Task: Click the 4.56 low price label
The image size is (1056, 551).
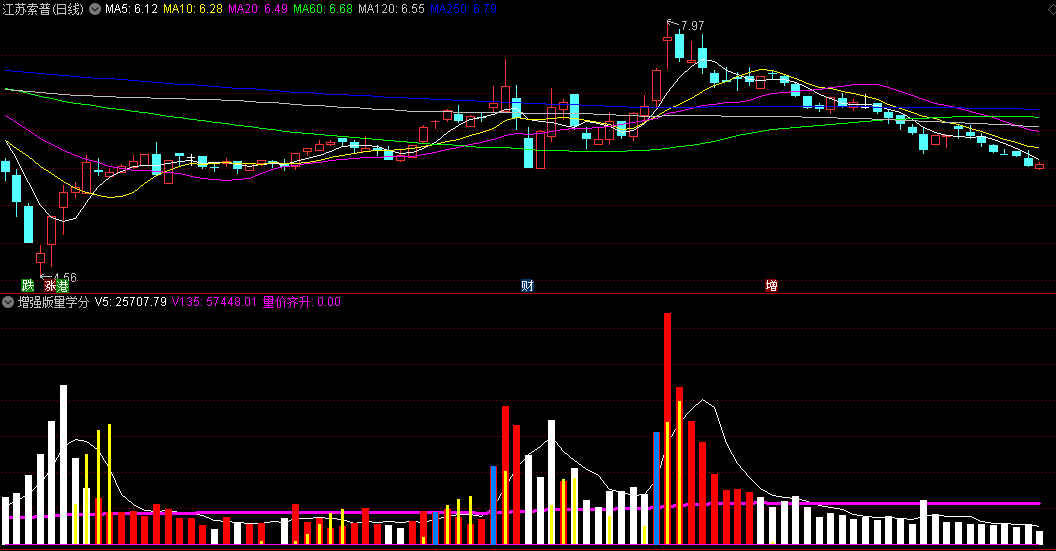Action: coord(65,278)
